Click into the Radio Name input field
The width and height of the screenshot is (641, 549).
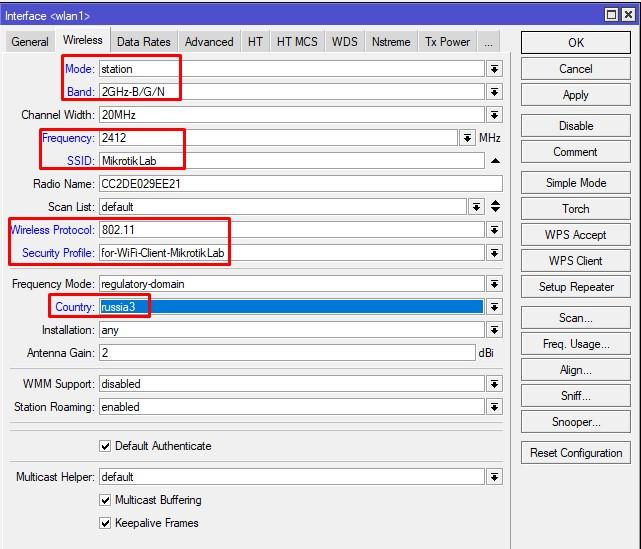pyautogui.click(x=300, y=184)
